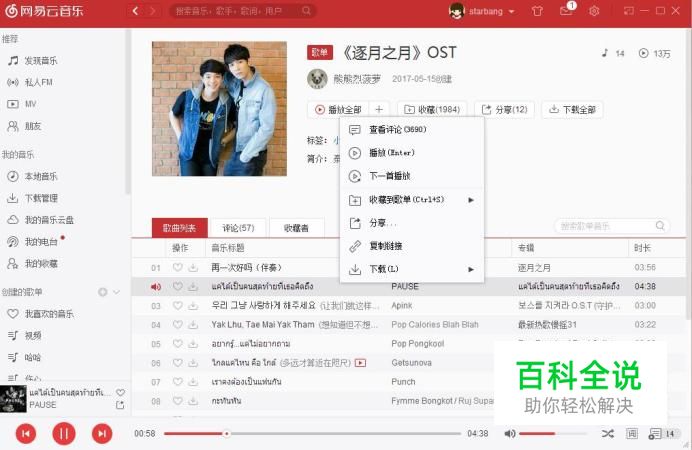Open 我喜欢的音乐 playlist

coord(41,314)
